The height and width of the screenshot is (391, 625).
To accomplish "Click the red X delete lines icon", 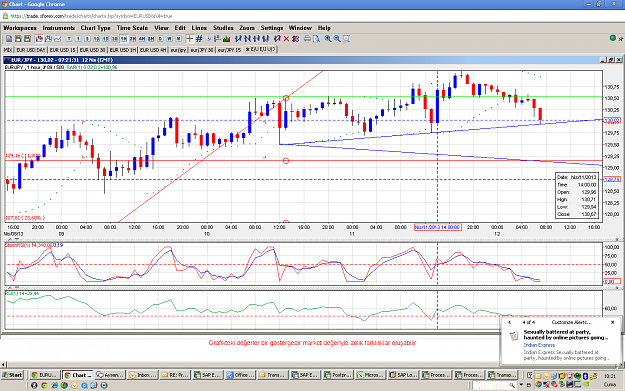I will (x=286, y=39).
